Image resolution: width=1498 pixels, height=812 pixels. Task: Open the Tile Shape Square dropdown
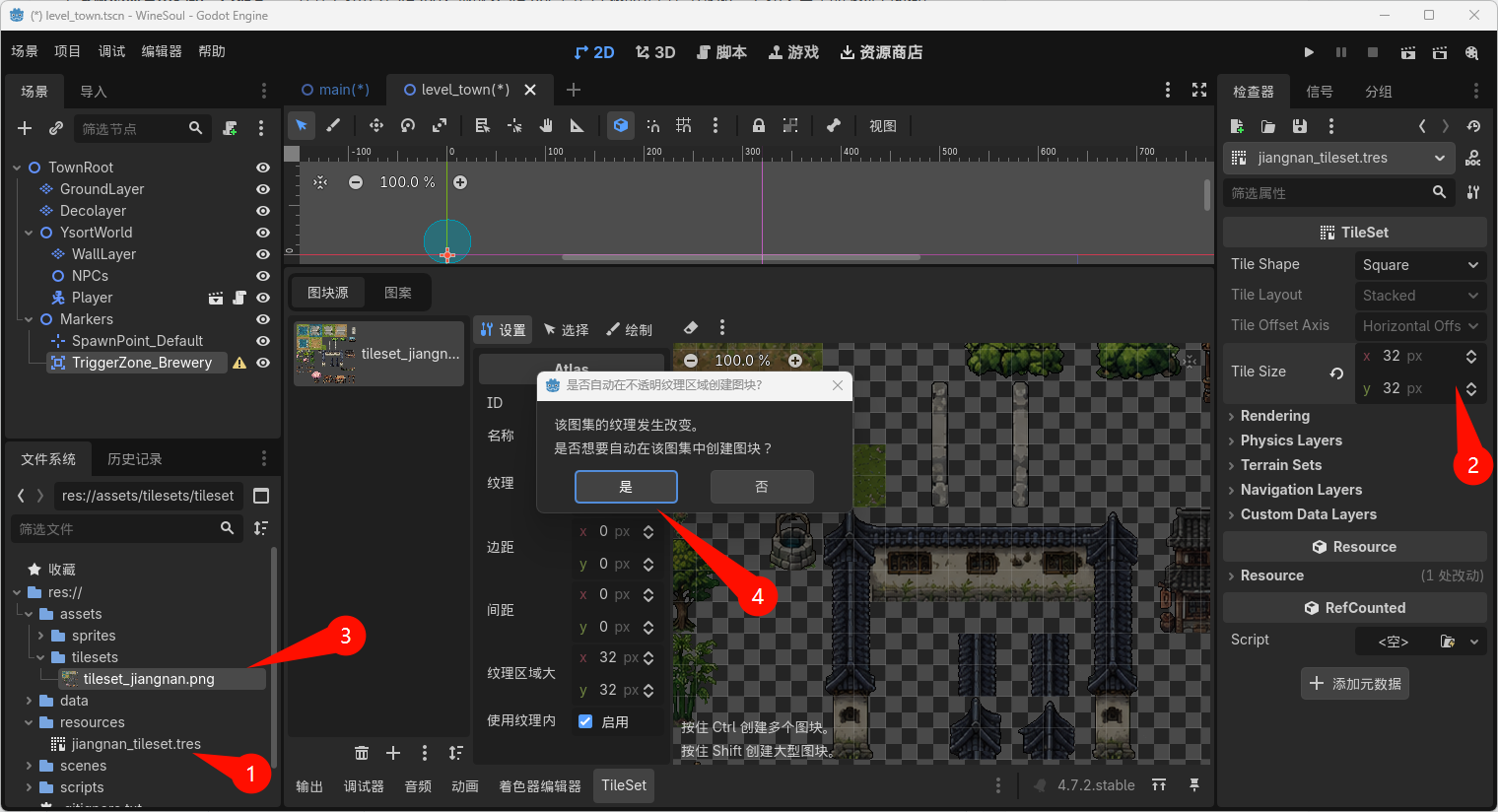[x=1420, y=265]
